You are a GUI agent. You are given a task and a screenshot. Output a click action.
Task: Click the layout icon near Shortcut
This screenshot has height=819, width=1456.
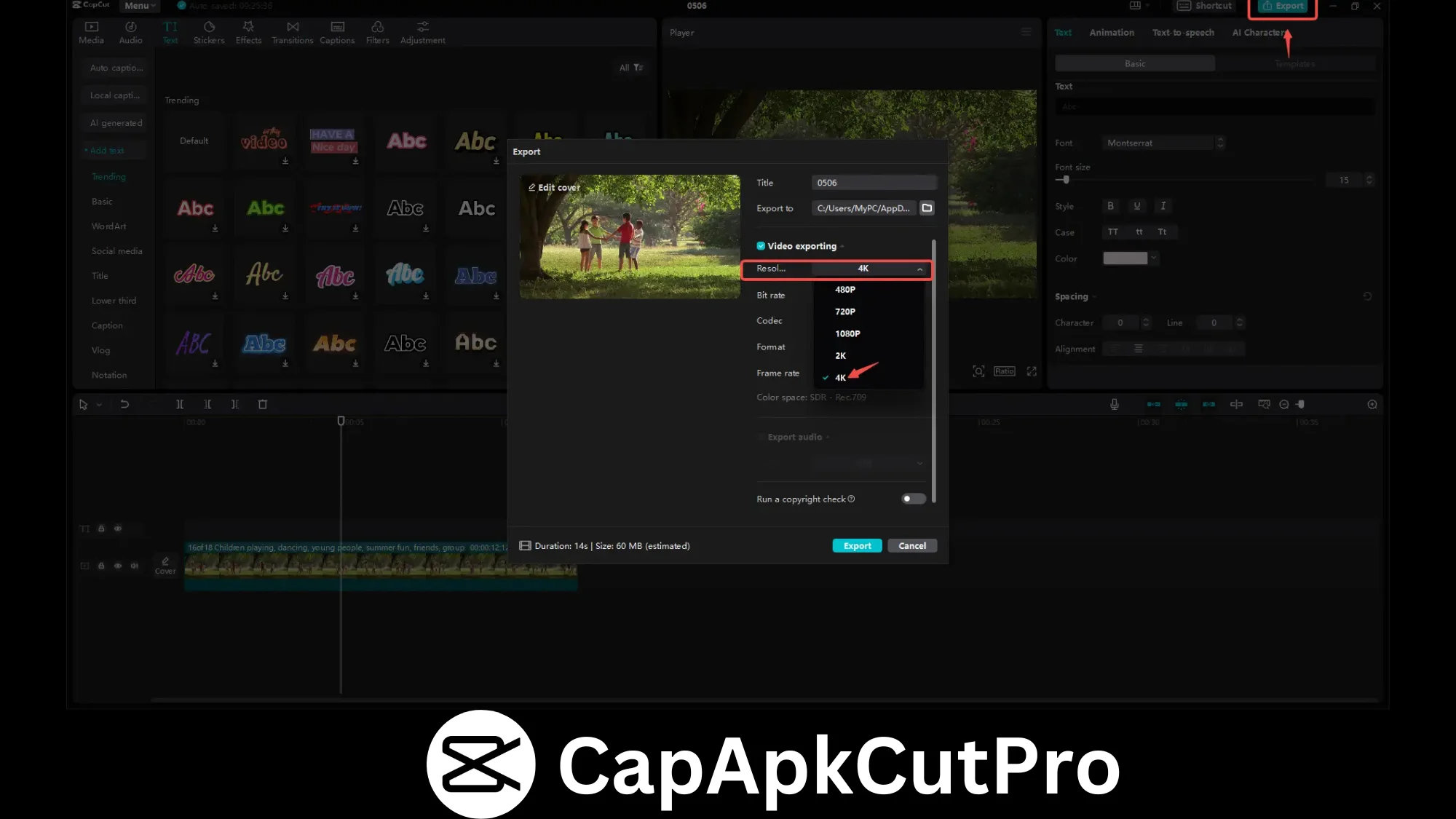point(1134,6)
